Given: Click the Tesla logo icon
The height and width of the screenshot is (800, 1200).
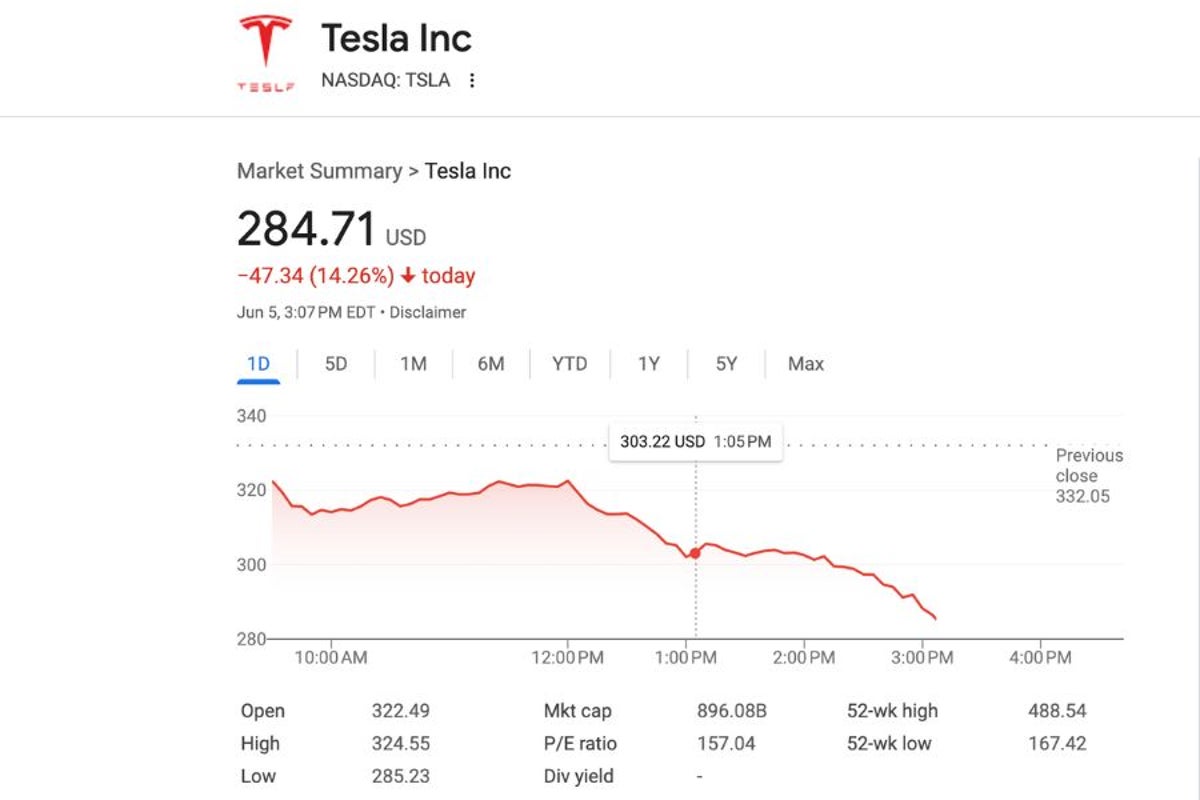Looking at the screenshot, I should [265, 40].
